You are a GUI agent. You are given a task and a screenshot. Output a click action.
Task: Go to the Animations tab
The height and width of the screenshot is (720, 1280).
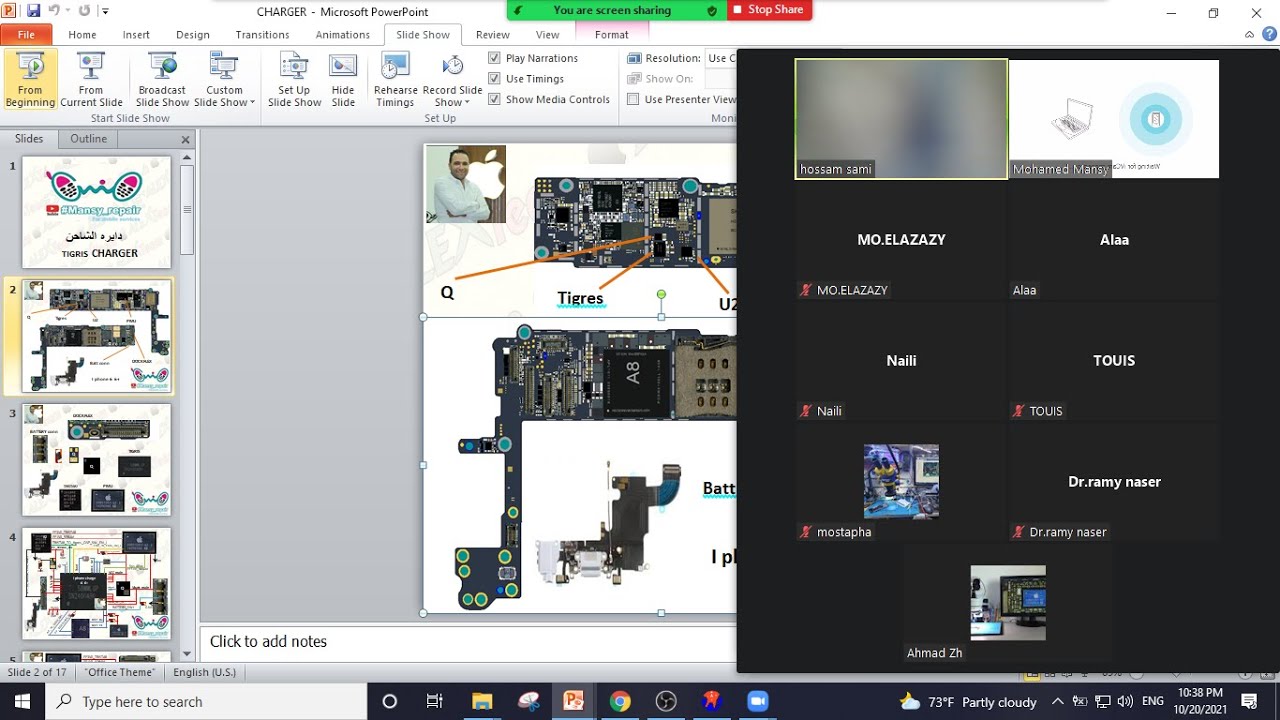(342, 35)
